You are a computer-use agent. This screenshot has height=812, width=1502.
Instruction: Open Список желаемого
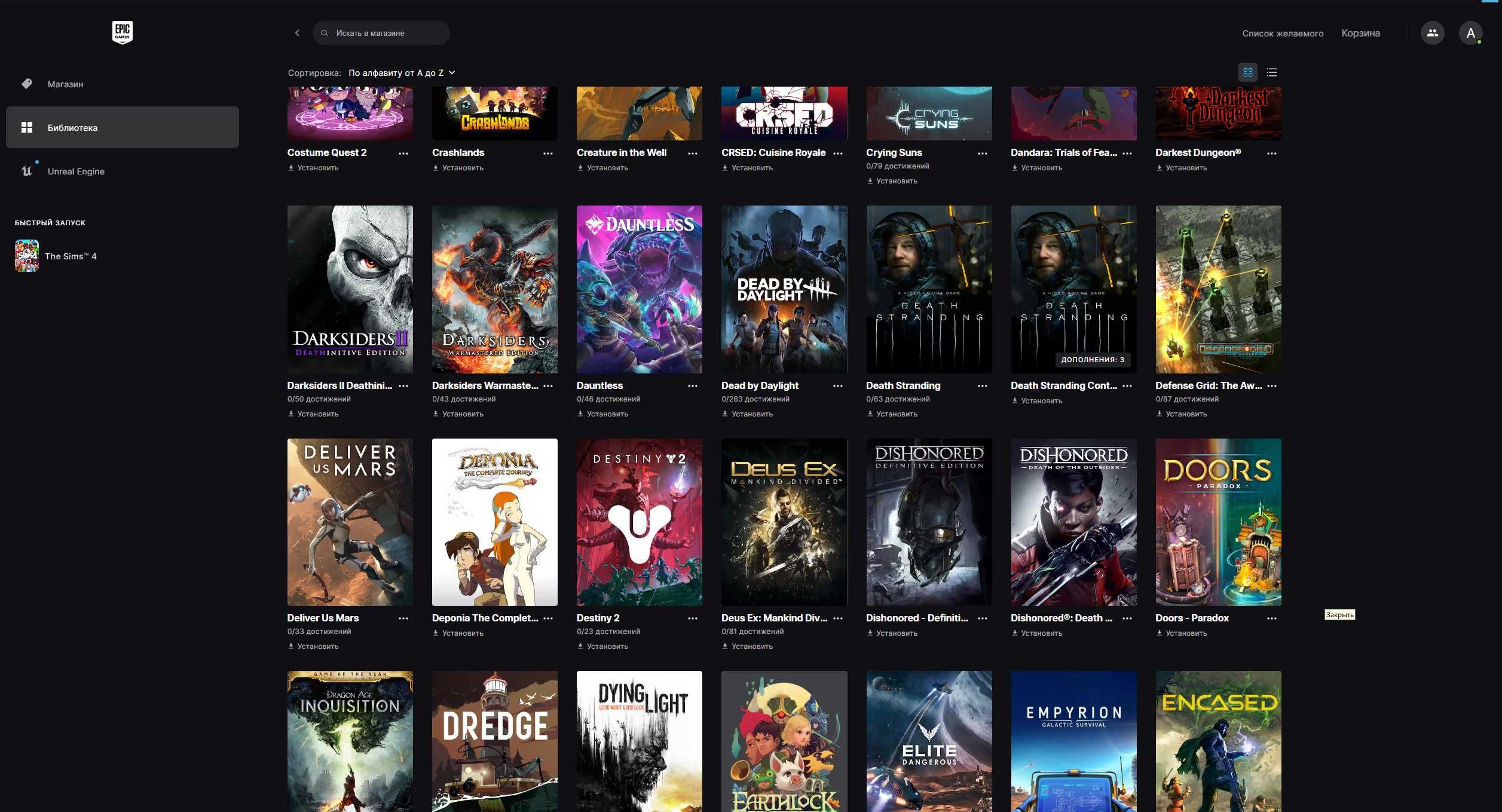point(1283,33)
